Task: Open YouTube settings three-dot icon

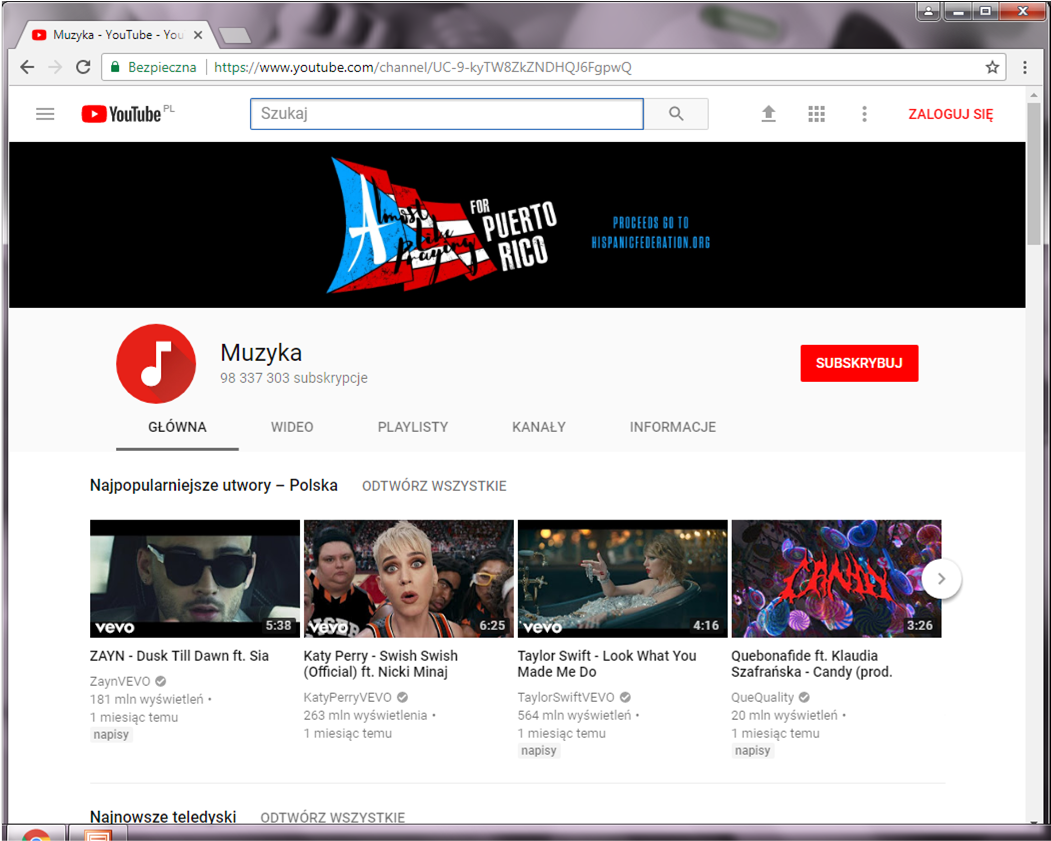Action: coord(865,114)
